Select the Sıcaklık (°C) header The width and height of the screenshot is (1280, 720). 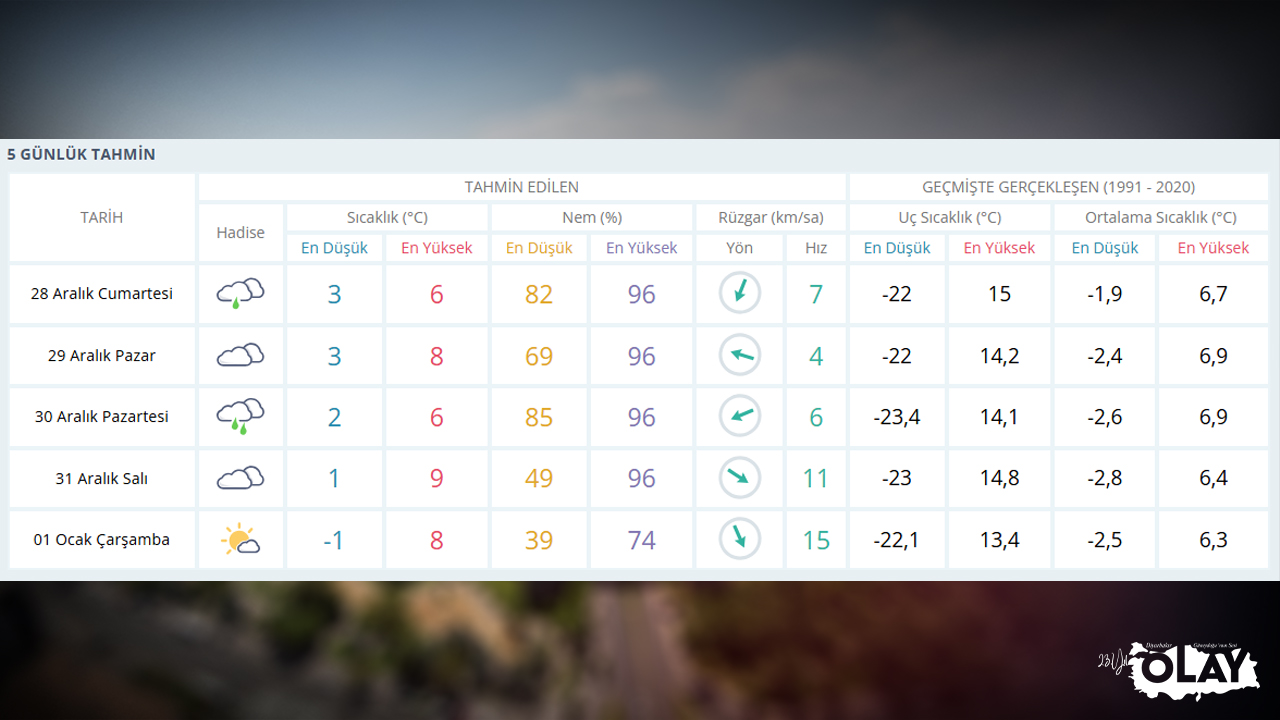click(x=387, y=217)
